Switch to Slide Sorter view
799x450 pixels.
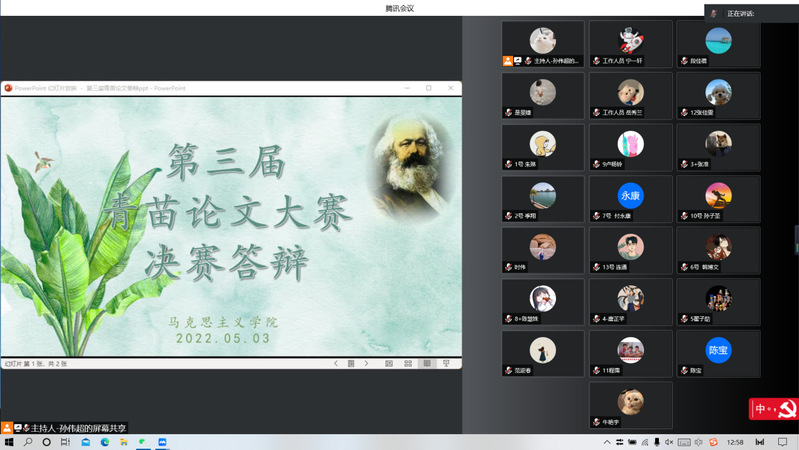[x=408, y=364]
